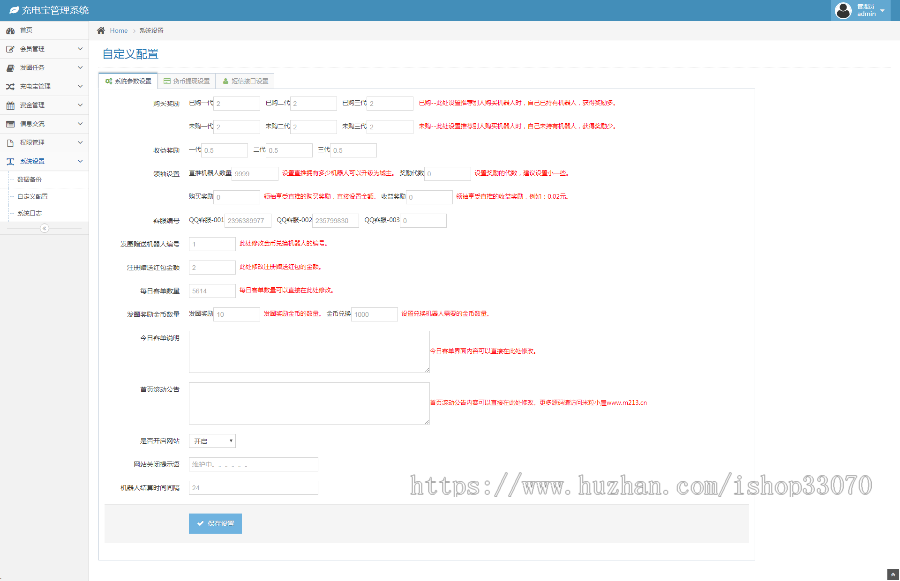This screenshot has height=581, width=900.
Task: Click the robot quantity field showing 9999
Action: coord(255,173)
